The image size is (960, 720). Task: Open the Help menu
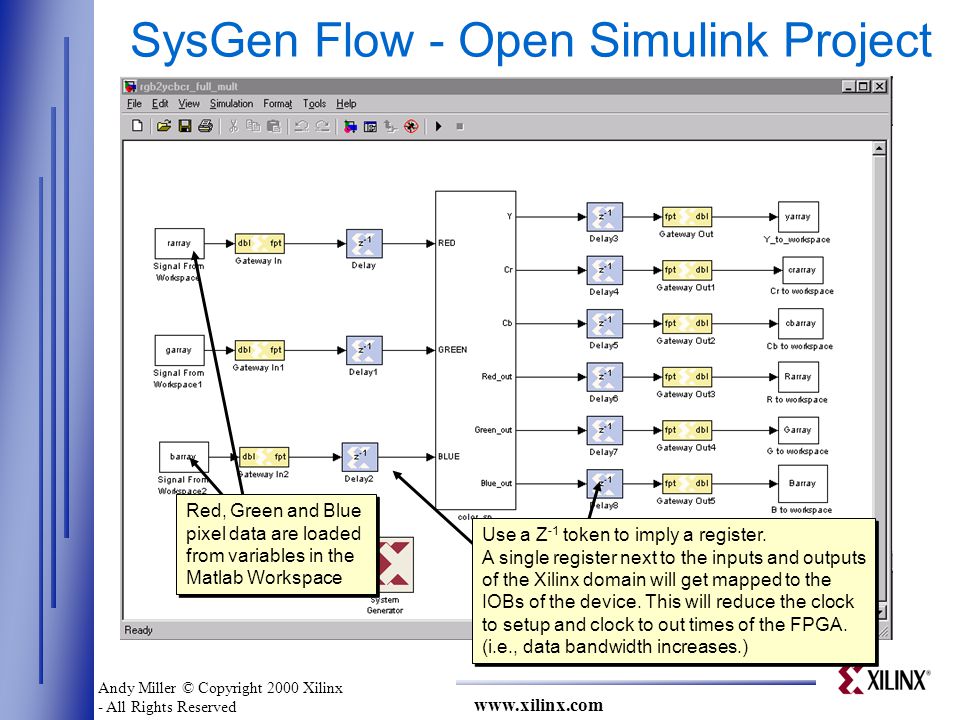pyautogui.click(x=346, y=103)
